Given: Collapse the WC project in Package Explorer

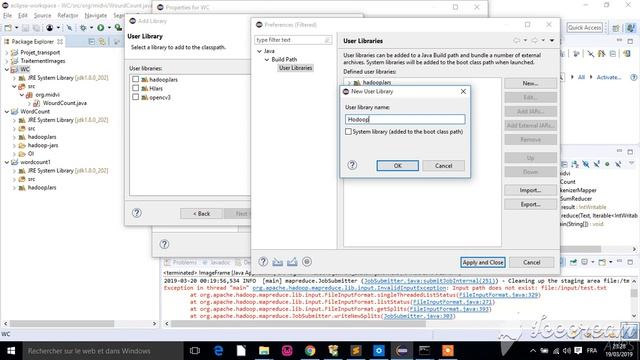Looking at the screenshot, I should tap(7, 69).
